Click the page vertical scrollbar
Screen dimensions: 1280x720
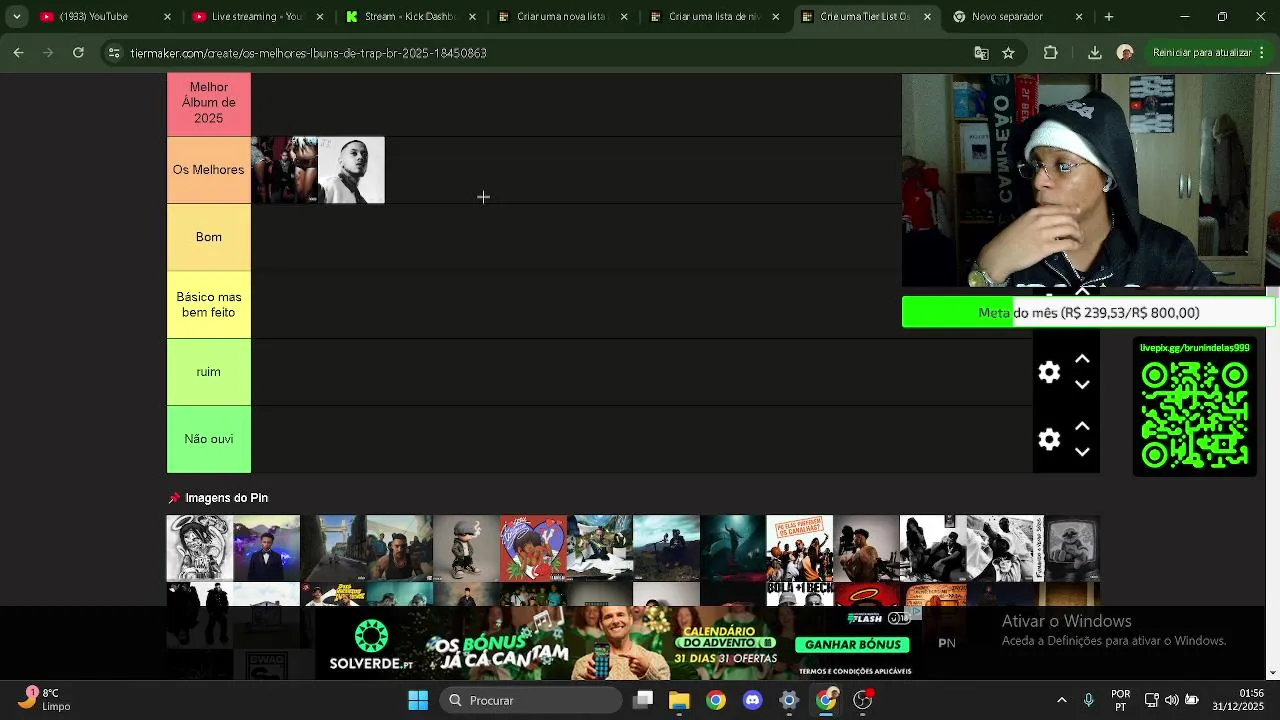click(1272, 375)
